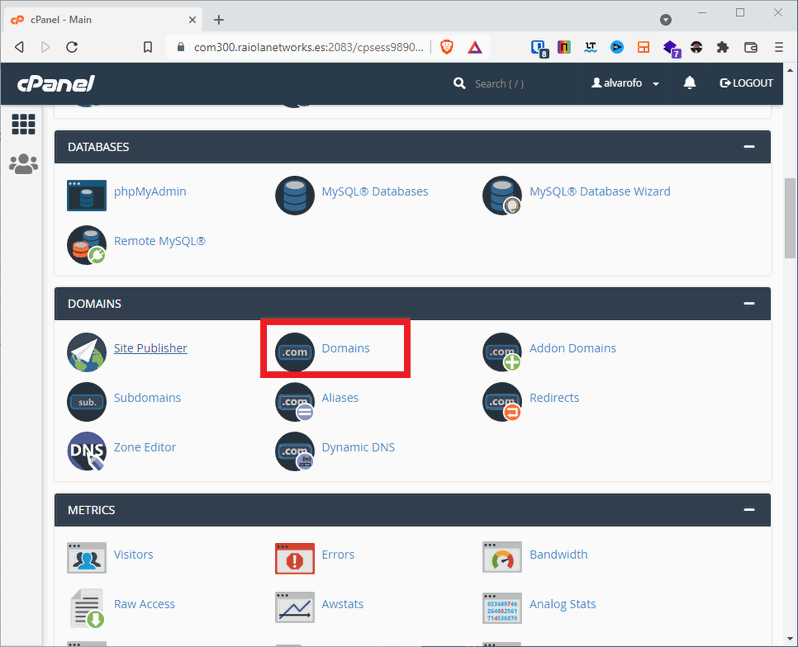Open the tab search dropdown arrow
798x647 pixels.
pyautogui.click(x=666, y=20)
